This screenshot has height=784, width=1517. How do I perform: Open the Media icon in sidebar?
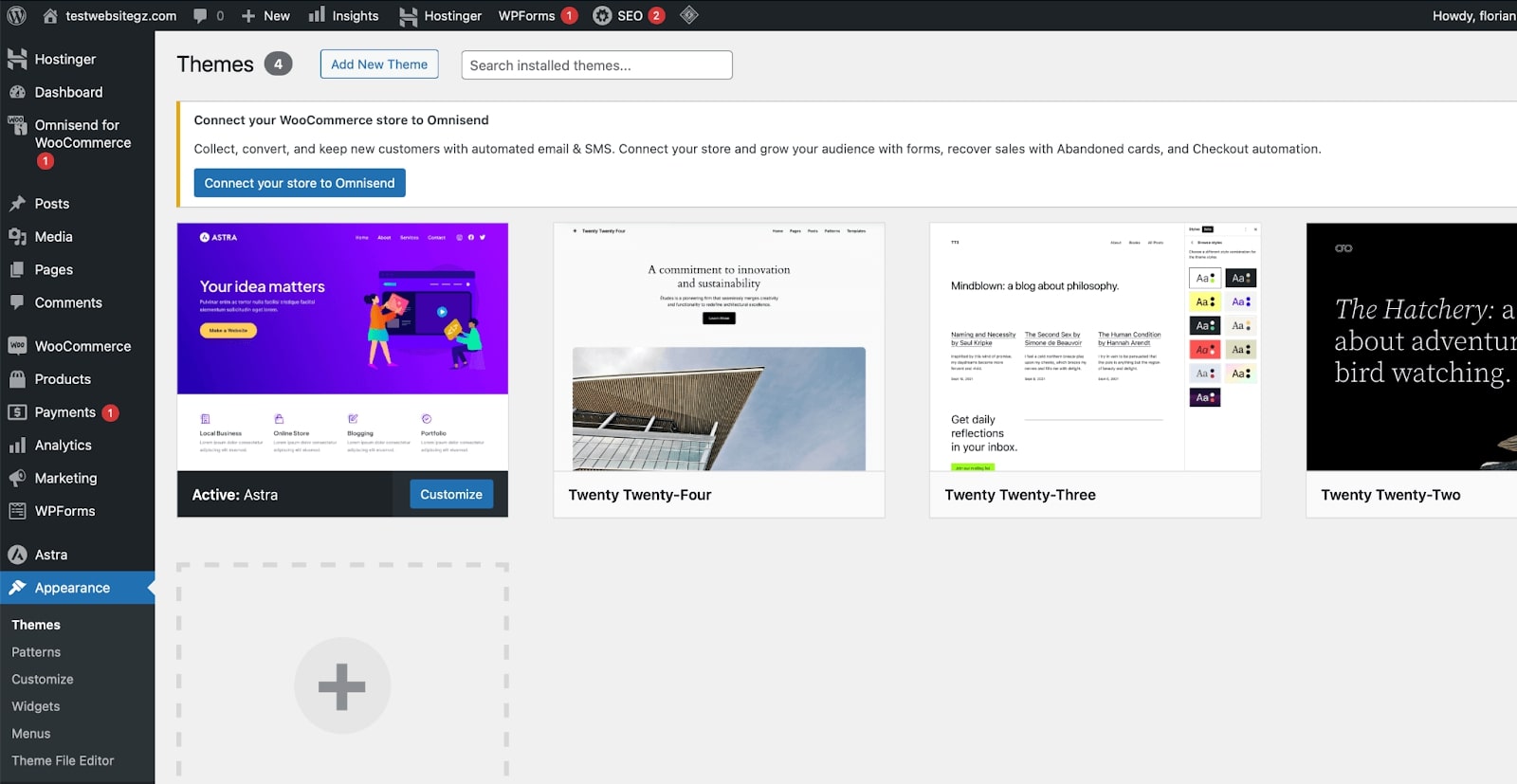click(x=17, y=237)
